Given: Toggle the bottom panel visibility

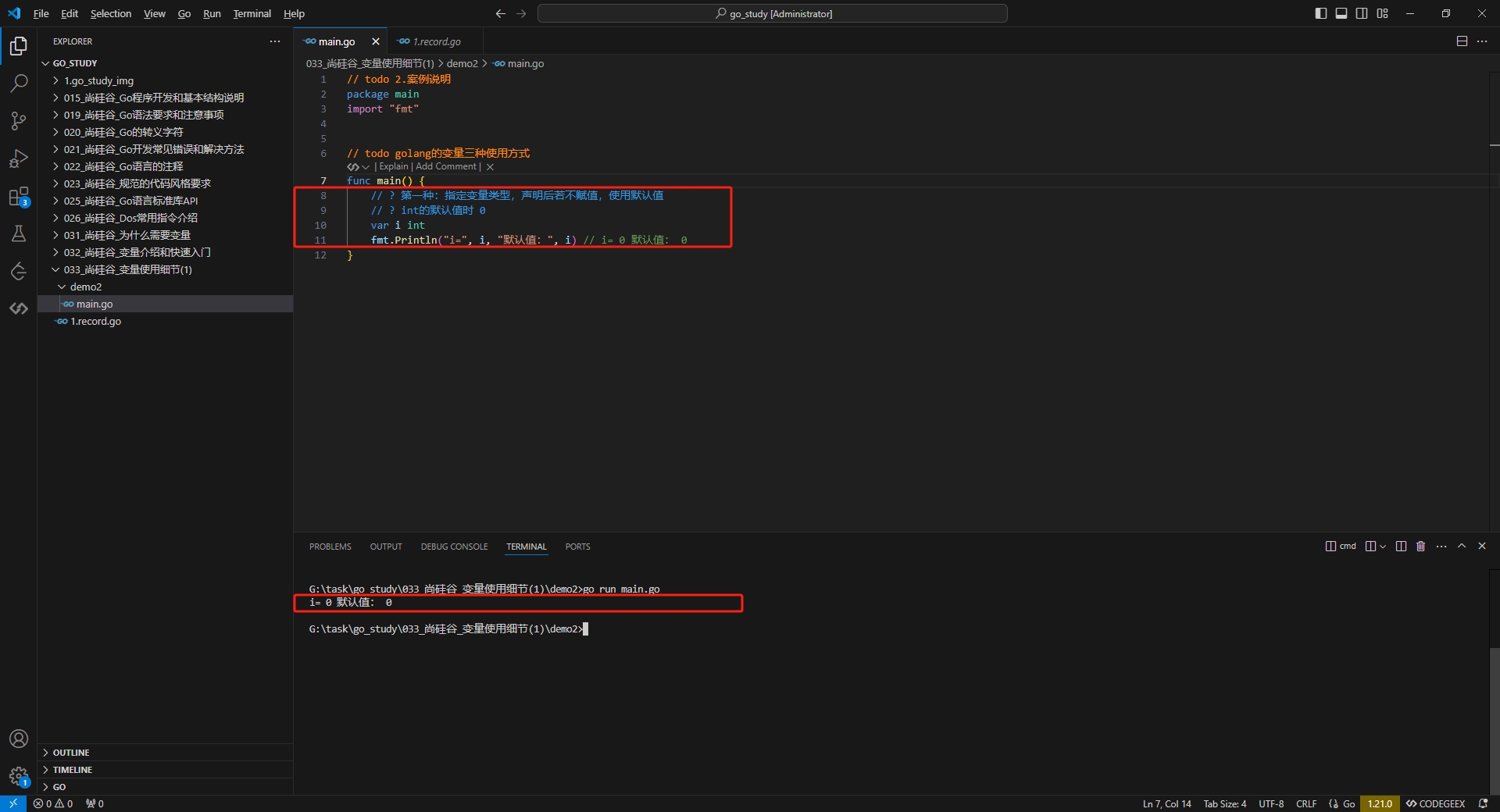Looking at the screenshot, I should (x=1341, y=13).
